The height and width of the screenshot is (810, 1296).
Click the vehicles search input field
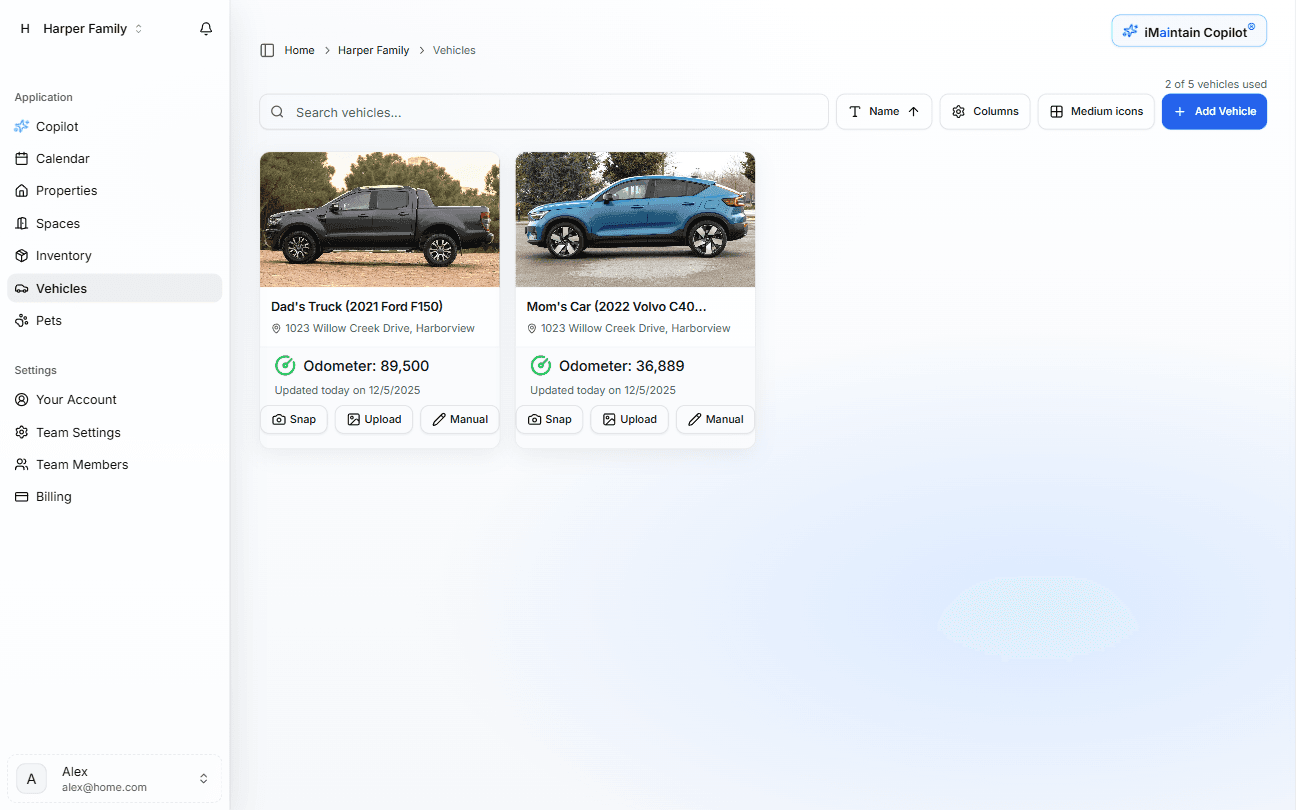544,111
